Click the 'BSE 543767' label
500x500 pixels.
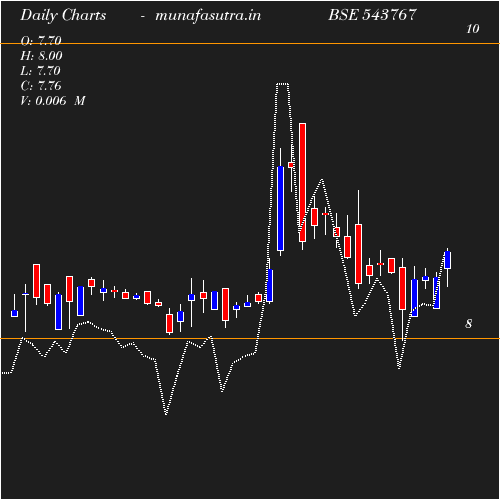[373, 15]
